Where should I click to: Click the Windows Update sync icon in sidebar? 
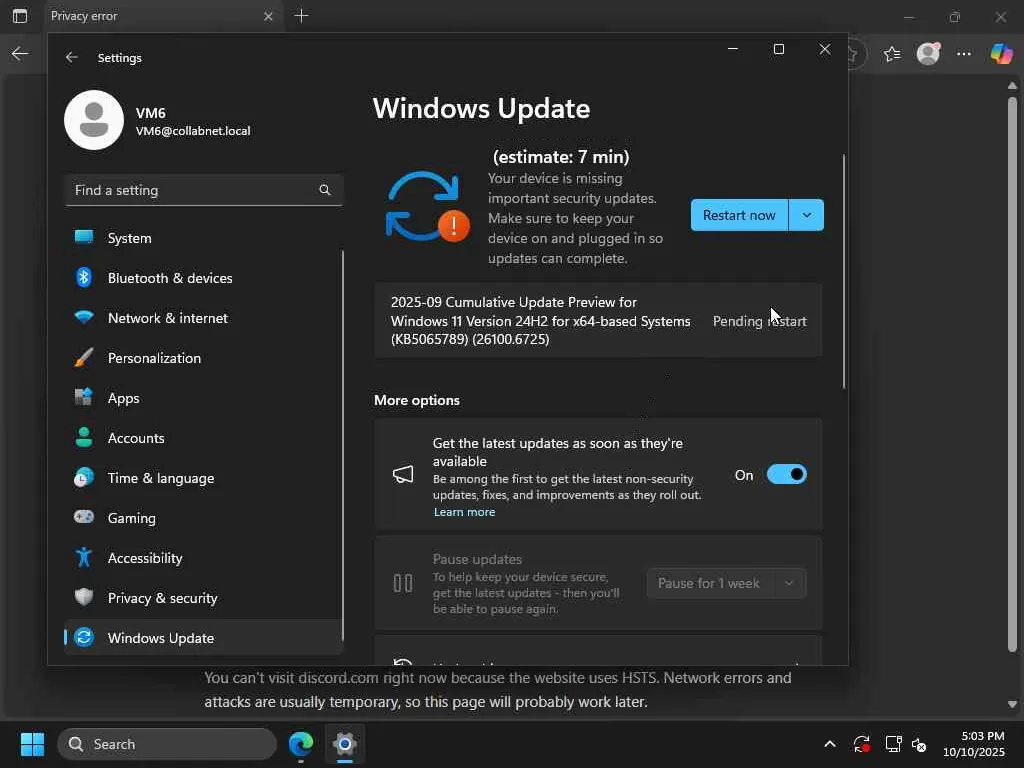pos(84,637)
